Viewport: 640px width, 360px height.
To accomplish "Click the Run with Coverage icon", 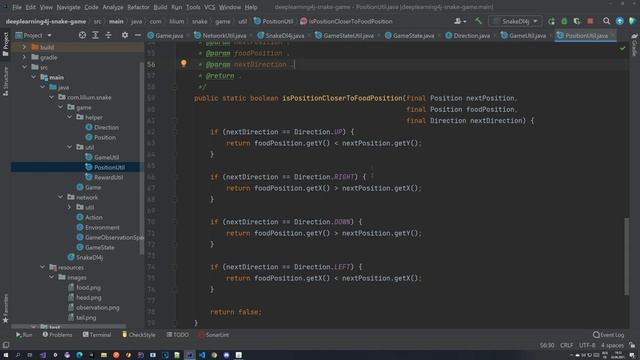I will point(577,21).
